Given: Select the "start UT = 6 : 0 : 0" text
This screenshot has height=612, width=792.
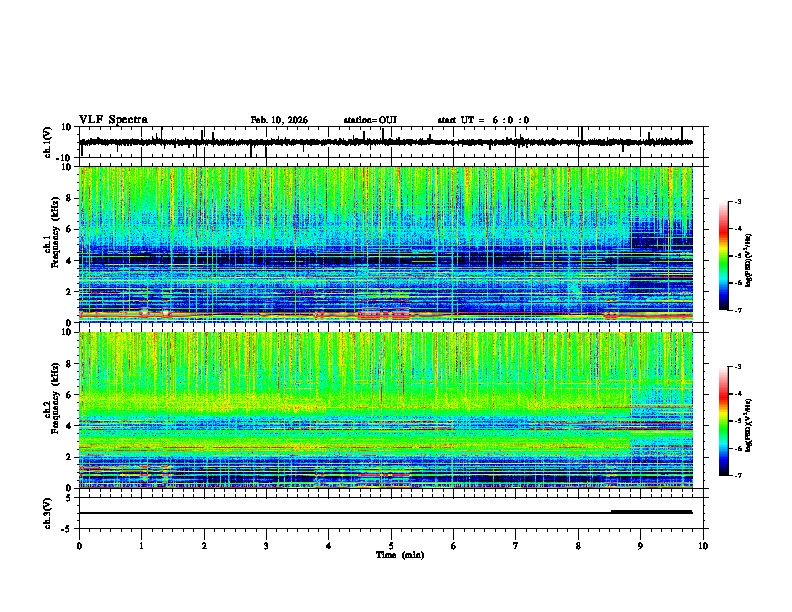Looking at the screenshot, I should tap(483, 120).
